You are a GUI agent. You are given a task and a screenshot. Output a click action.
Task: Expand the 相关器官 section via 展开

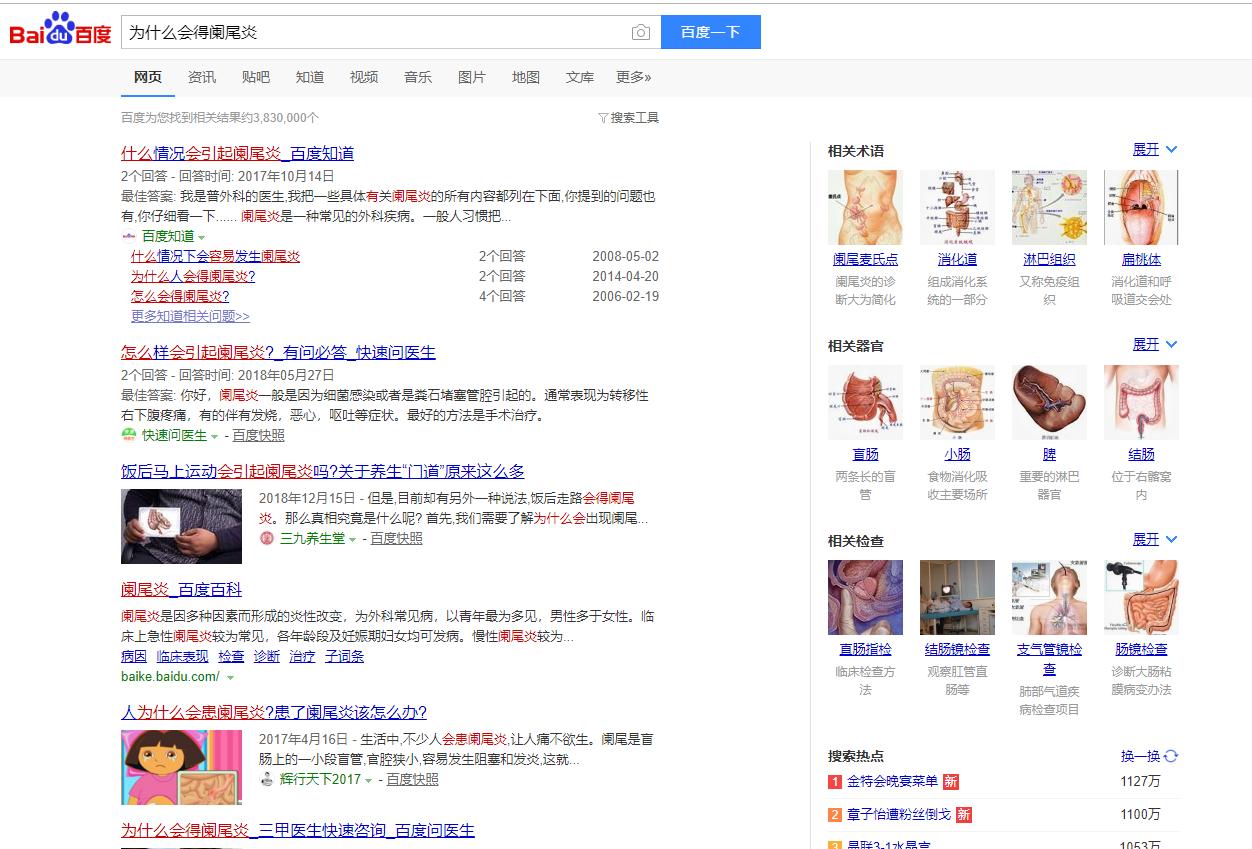(x=1148, y=344)
